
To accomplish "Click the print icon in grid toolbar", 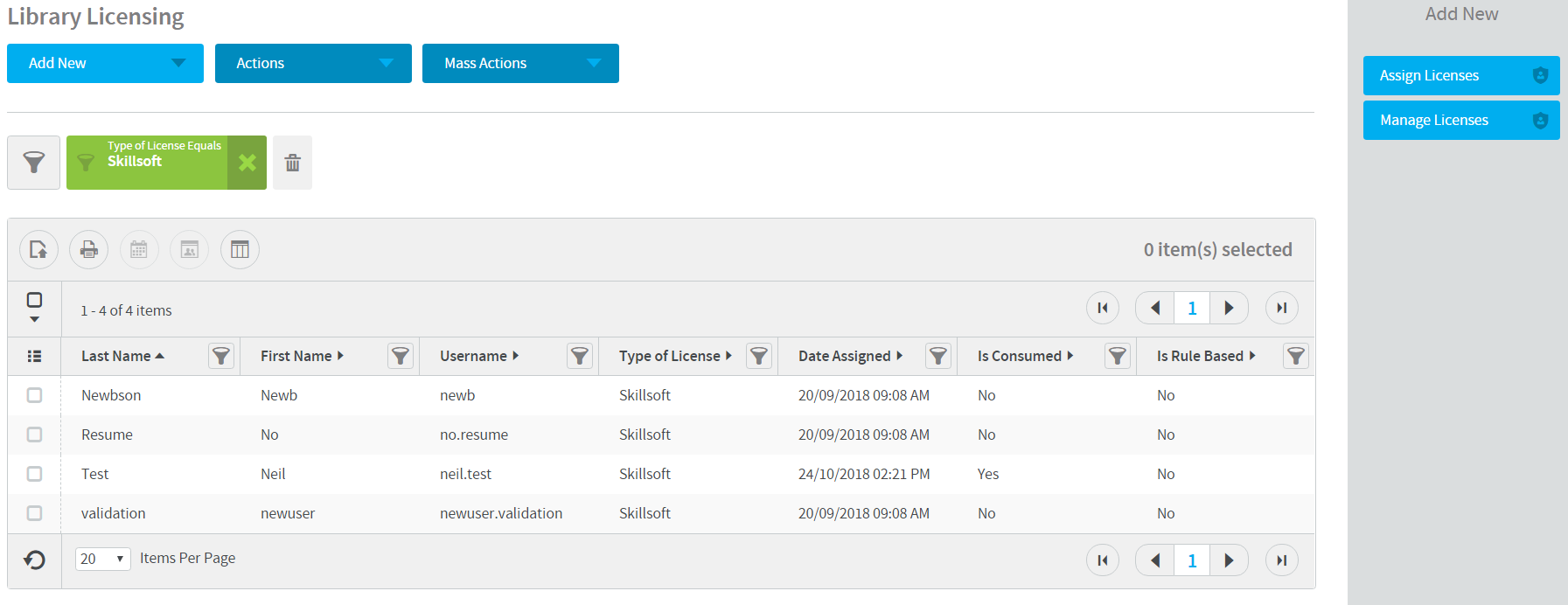I will click(89, 250).
